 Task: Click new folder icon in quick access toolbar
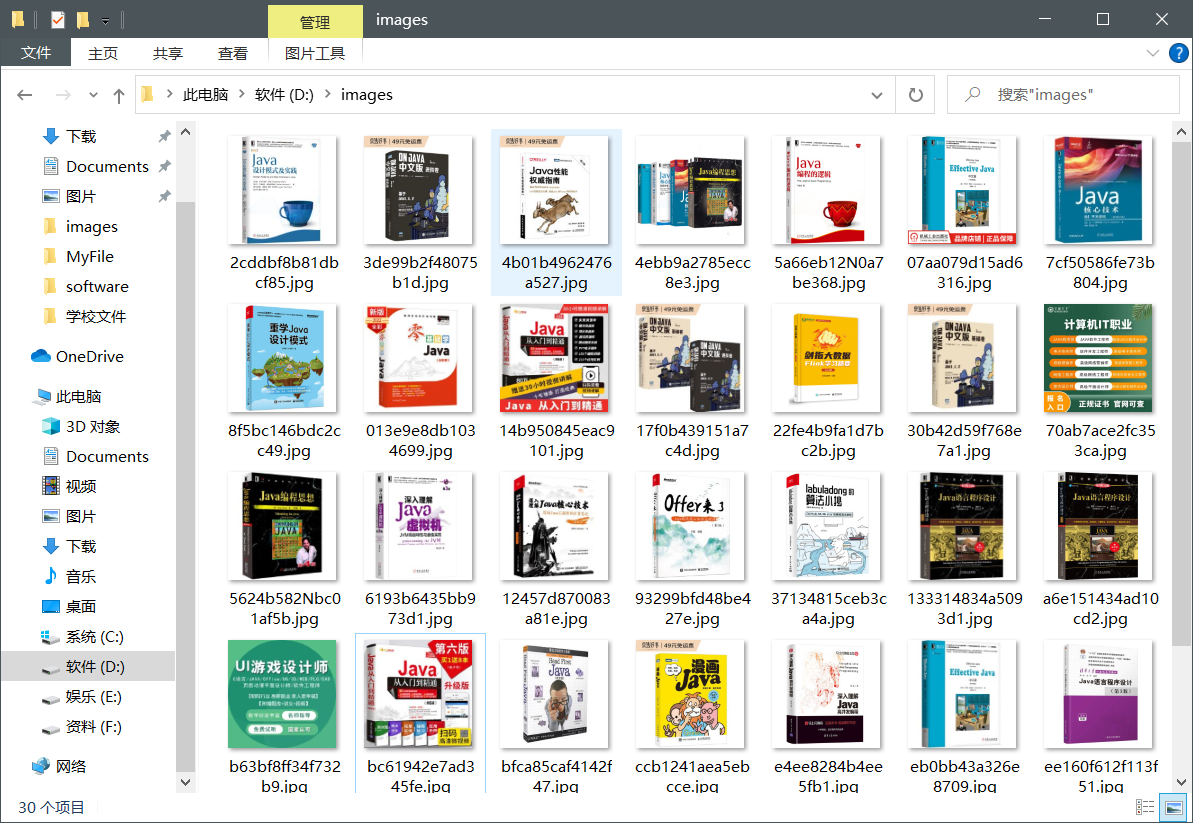click(x=83, y=19)
